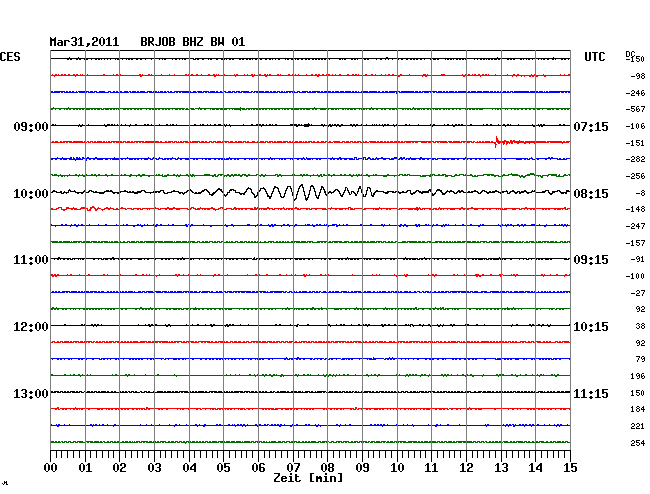Click the CES column header on the left
The width and height of the screenshot is (650, 494).
tap(10, 57)
